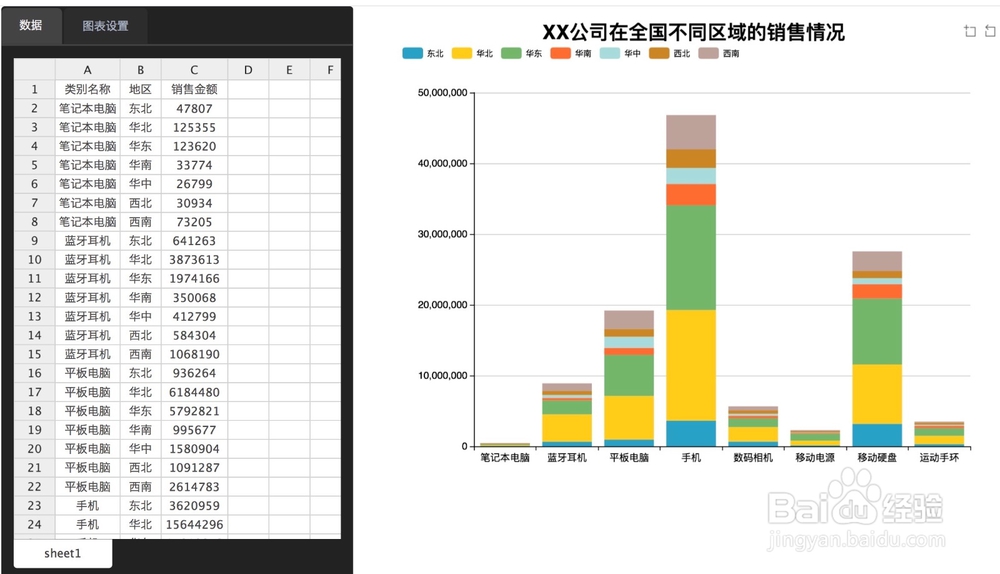The image size is (1000, 574).
Task: Open the 图表设置 tab
Action: [105, 26]
